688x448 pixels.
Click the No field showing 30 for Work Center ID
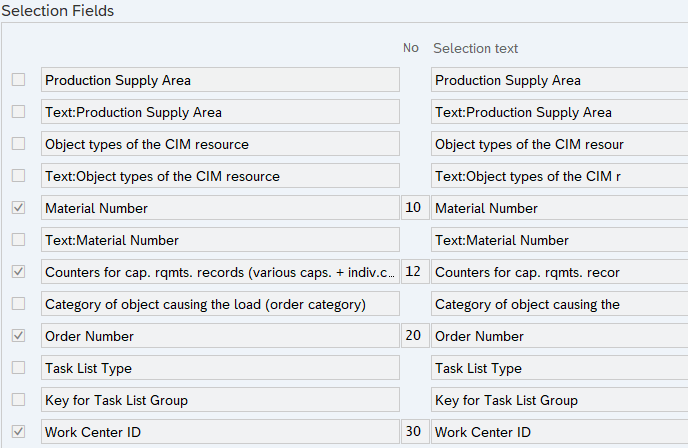point(412,432)
